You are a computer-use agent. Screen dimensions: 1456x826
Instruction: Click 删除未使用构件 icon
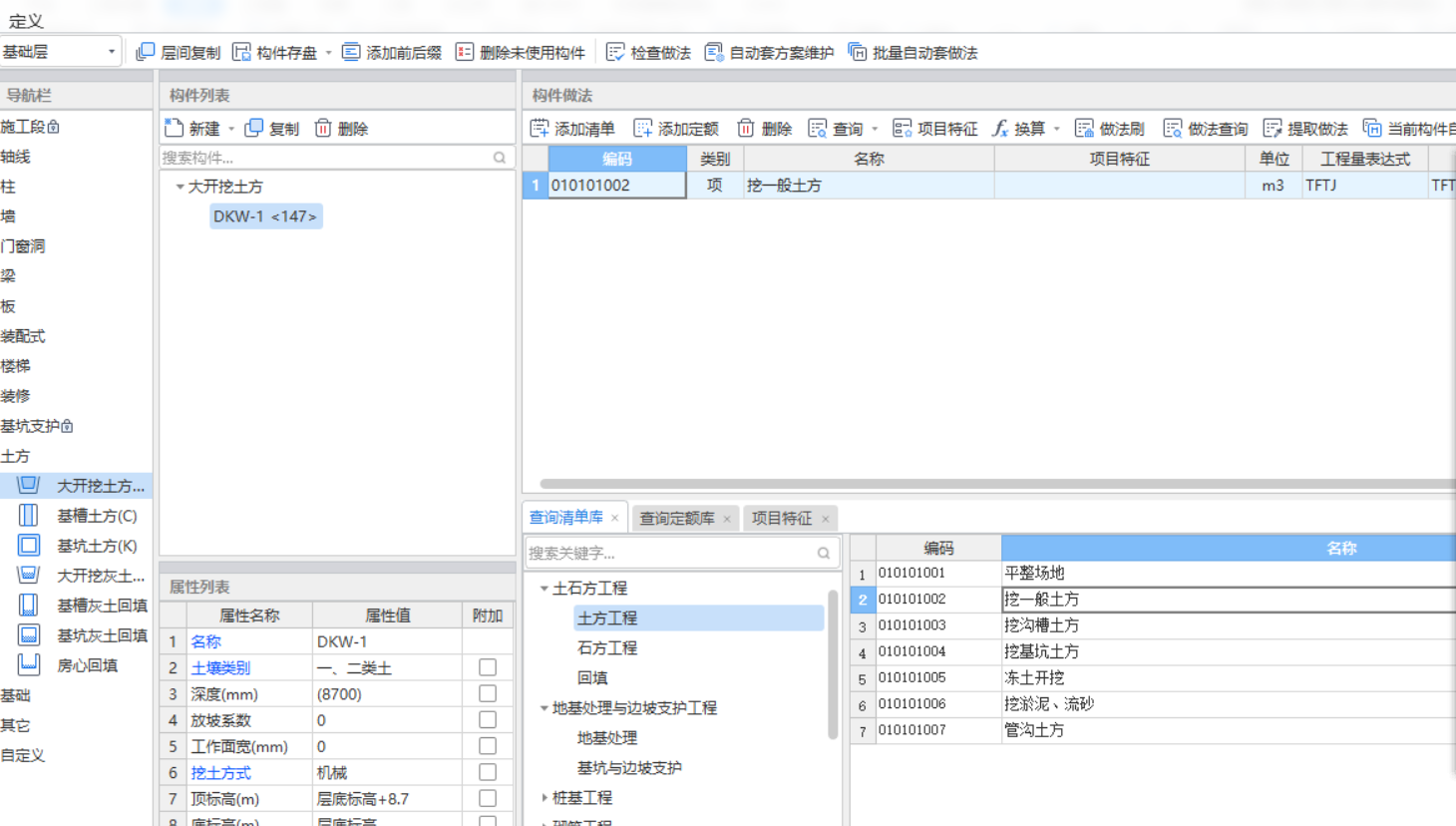pyautogui.click(x=465, y=52)
